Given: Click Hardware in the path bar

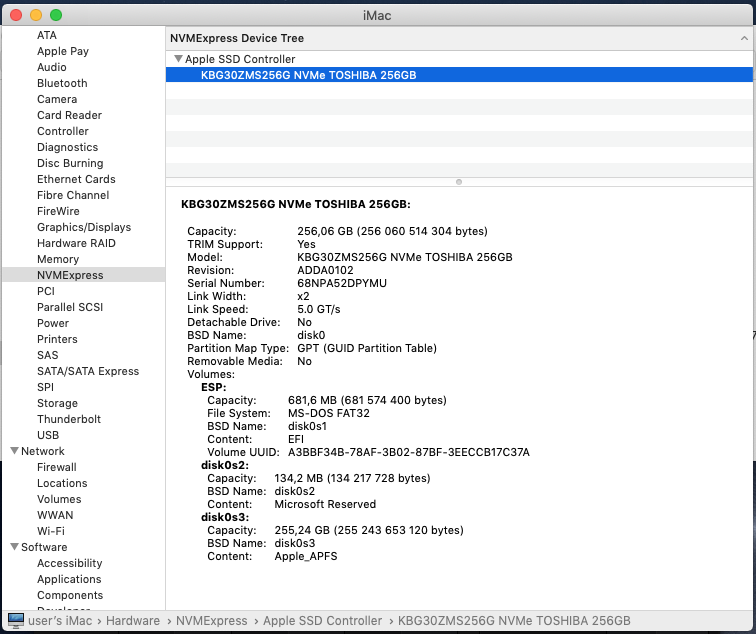Looking at the screenshot, I should [x=133, y=621].
